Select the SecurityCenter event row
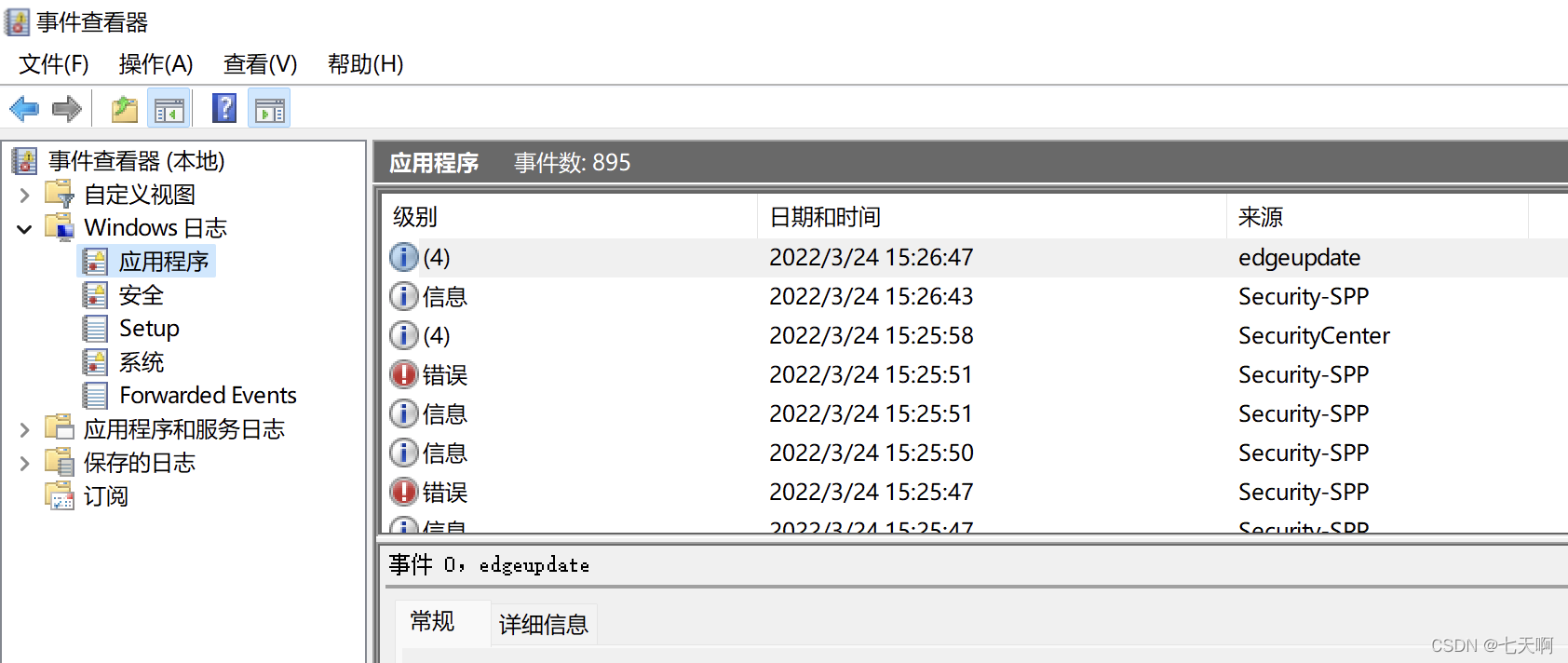This screenshot has height=663, width=1568. click(x=1313, y=335)
